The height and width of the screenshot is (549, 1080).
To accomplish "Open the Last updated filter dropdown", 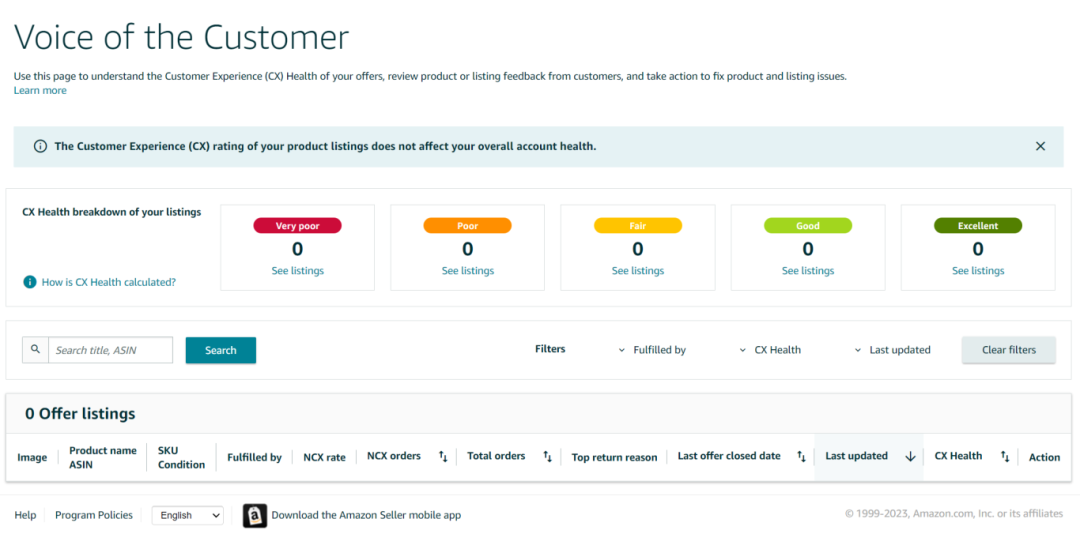I will click(892, 350).
